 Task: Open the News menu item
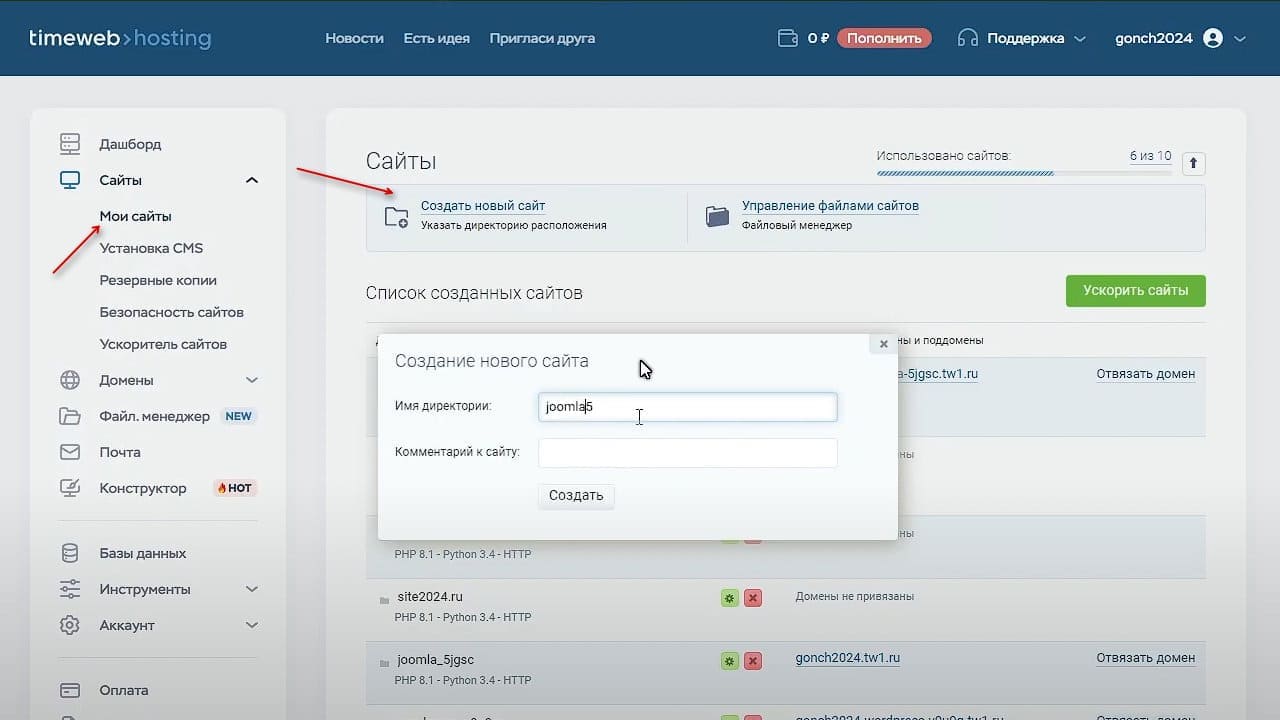pyautogui.click(x=354, y=38)
